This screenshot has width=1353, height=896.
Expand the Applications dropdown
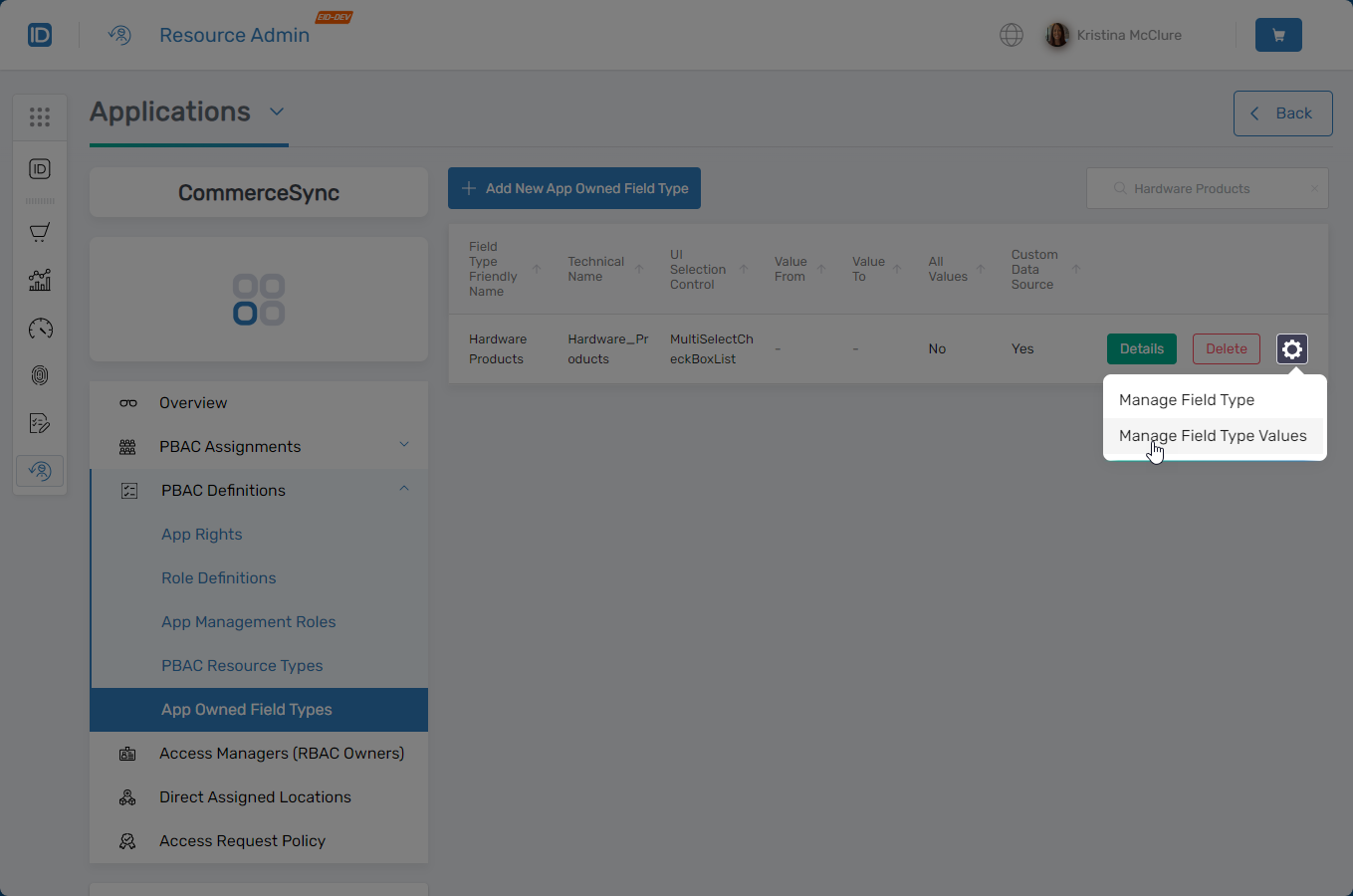pos(277,112)
